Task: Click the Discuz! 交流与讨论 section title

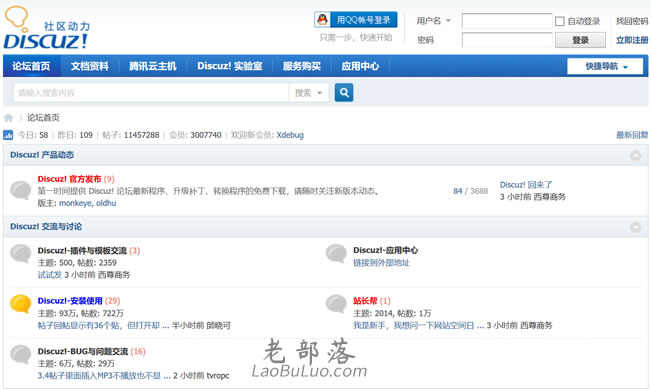Action: tap(46, 227)
